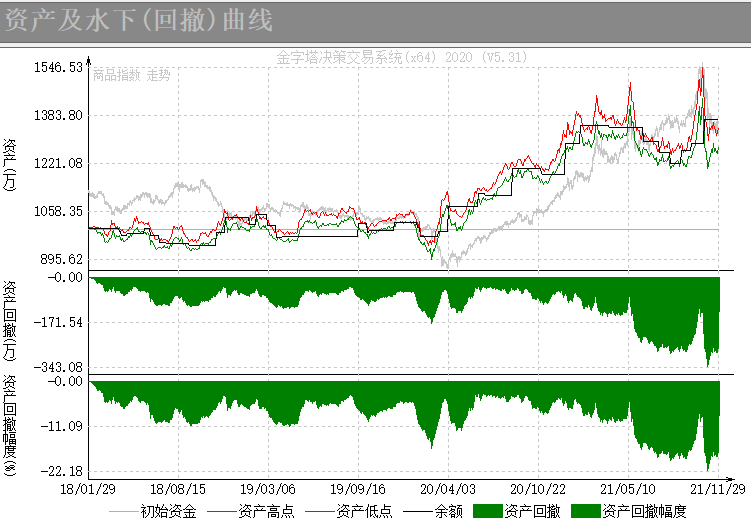Click the 资产低点 legend green line
Screen dimensions: 751x526
click(320, 512)
